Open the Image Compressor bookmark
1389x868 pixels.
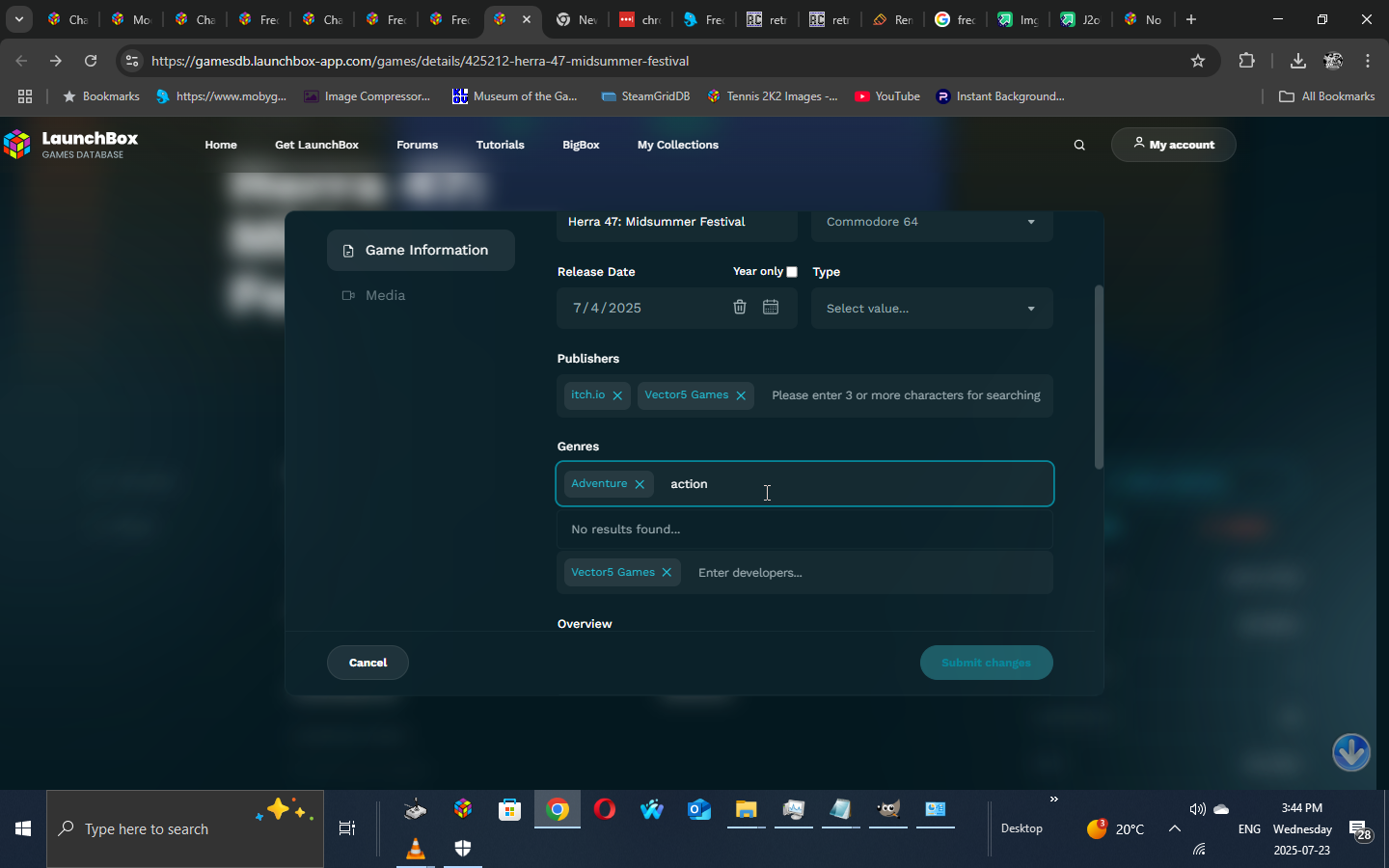[367, 96]
